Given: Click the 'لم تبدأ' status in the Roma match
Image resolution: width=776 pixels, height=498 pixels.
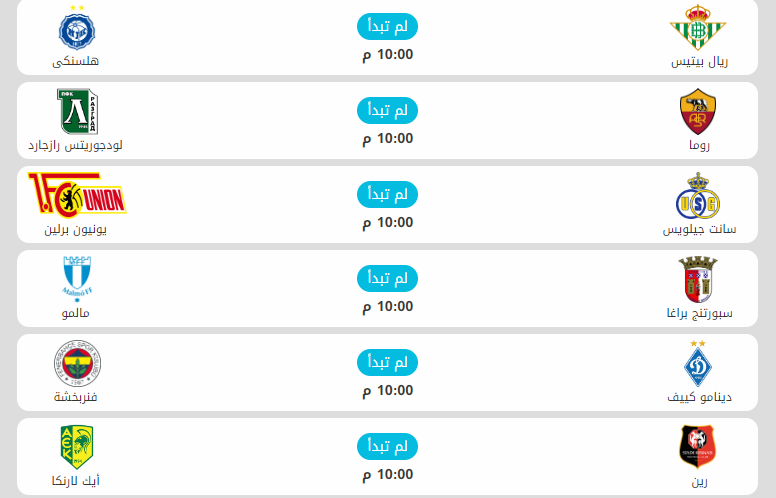Looking at the screenshot, I should click(387, 109).
